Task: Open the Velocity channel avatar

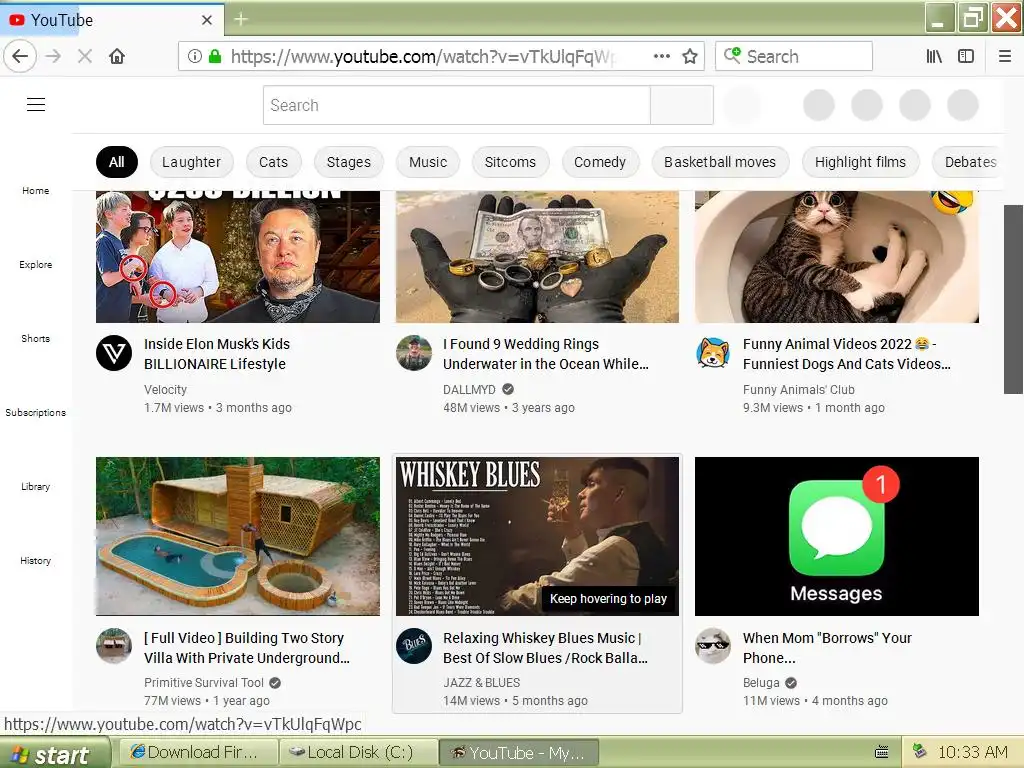Action: [114, 353]
